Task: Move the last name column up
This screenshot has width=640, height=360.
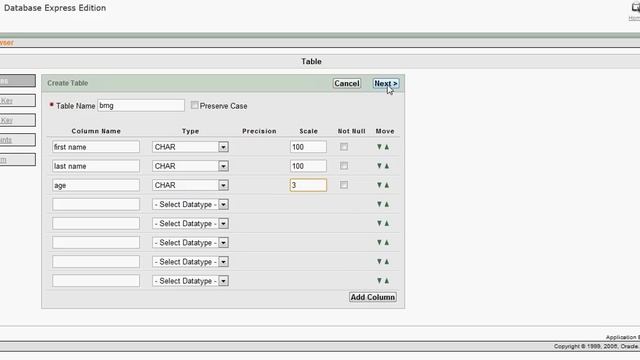Action: pyautogui.click(x=387, y=166)
